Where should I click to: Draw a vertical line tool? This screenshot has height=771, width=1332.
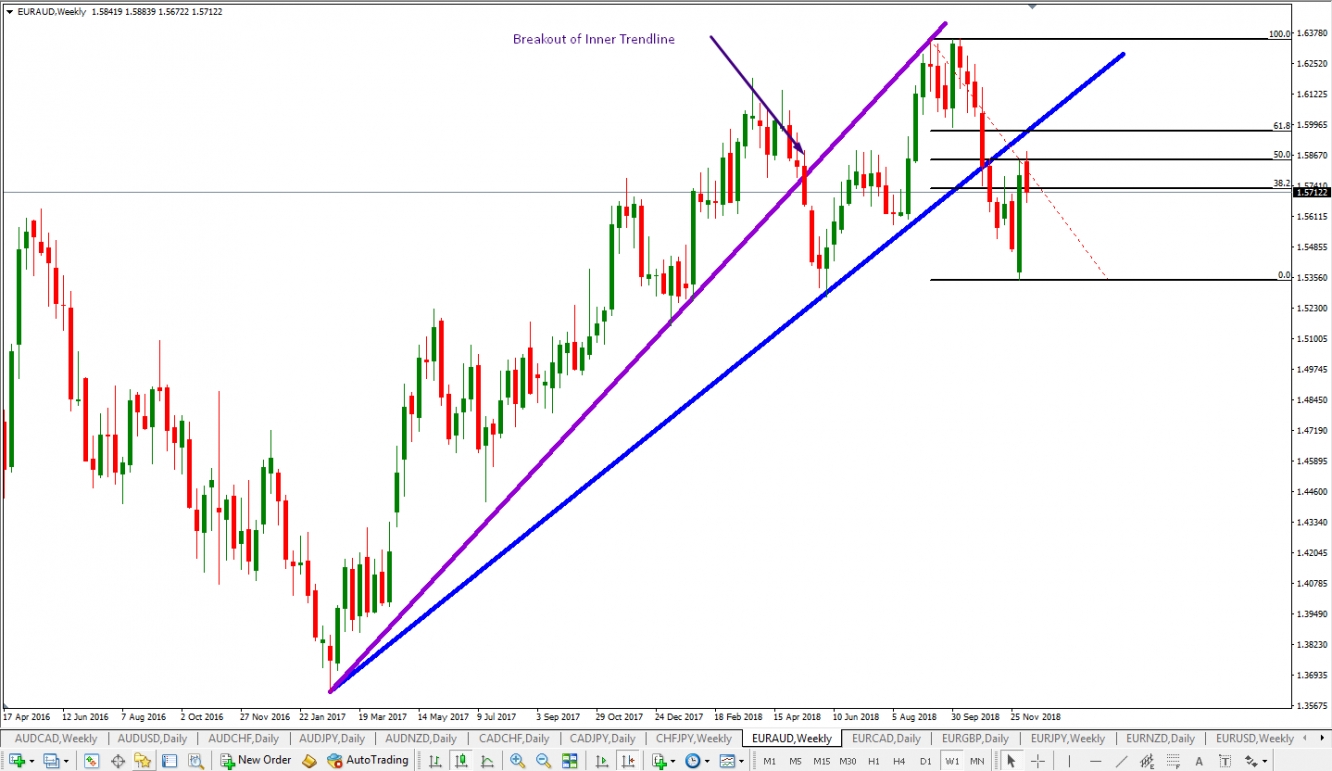pos(1069,761)
